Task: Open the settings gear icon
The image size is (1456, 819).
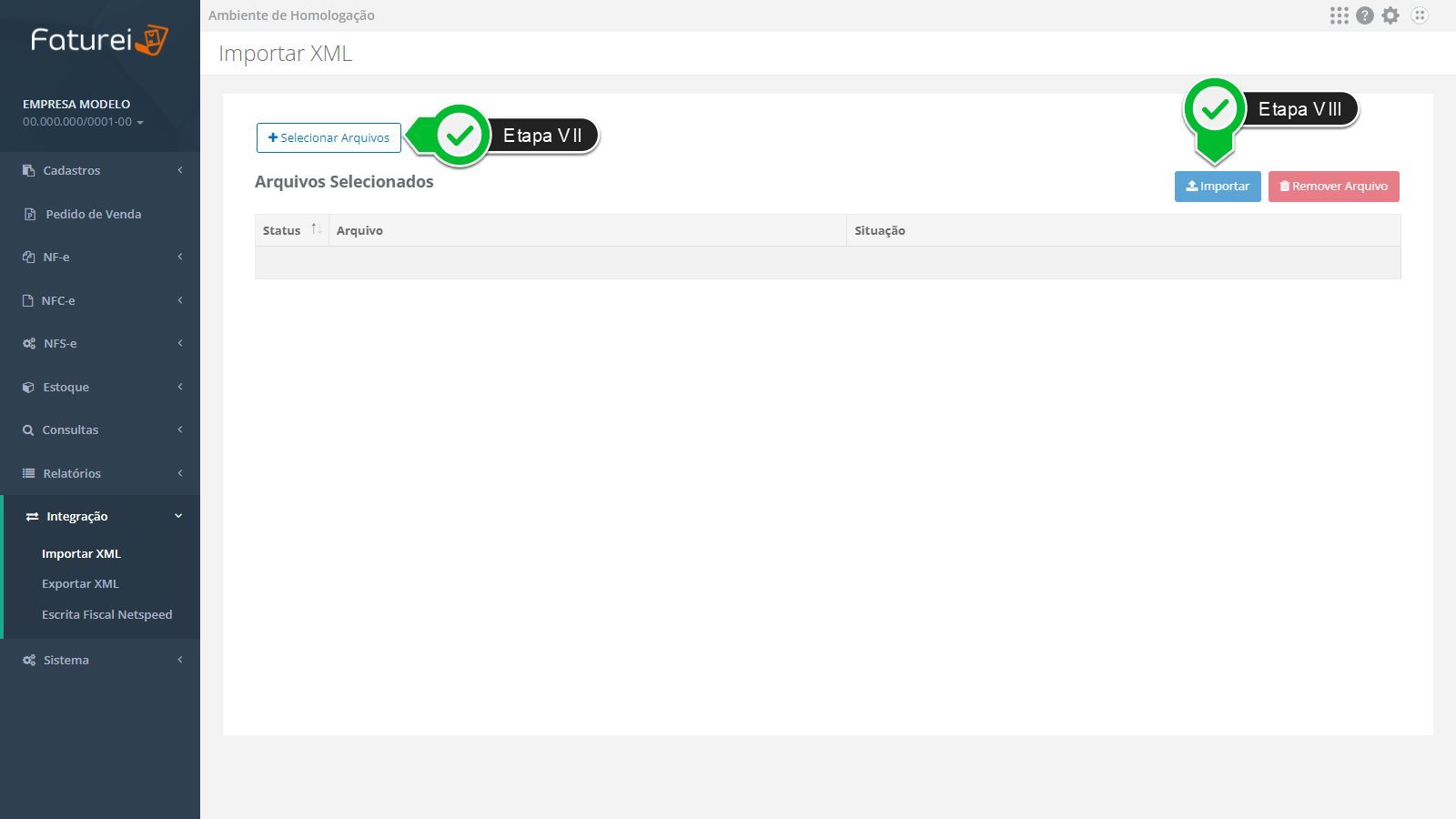Action: (1390, 15)
